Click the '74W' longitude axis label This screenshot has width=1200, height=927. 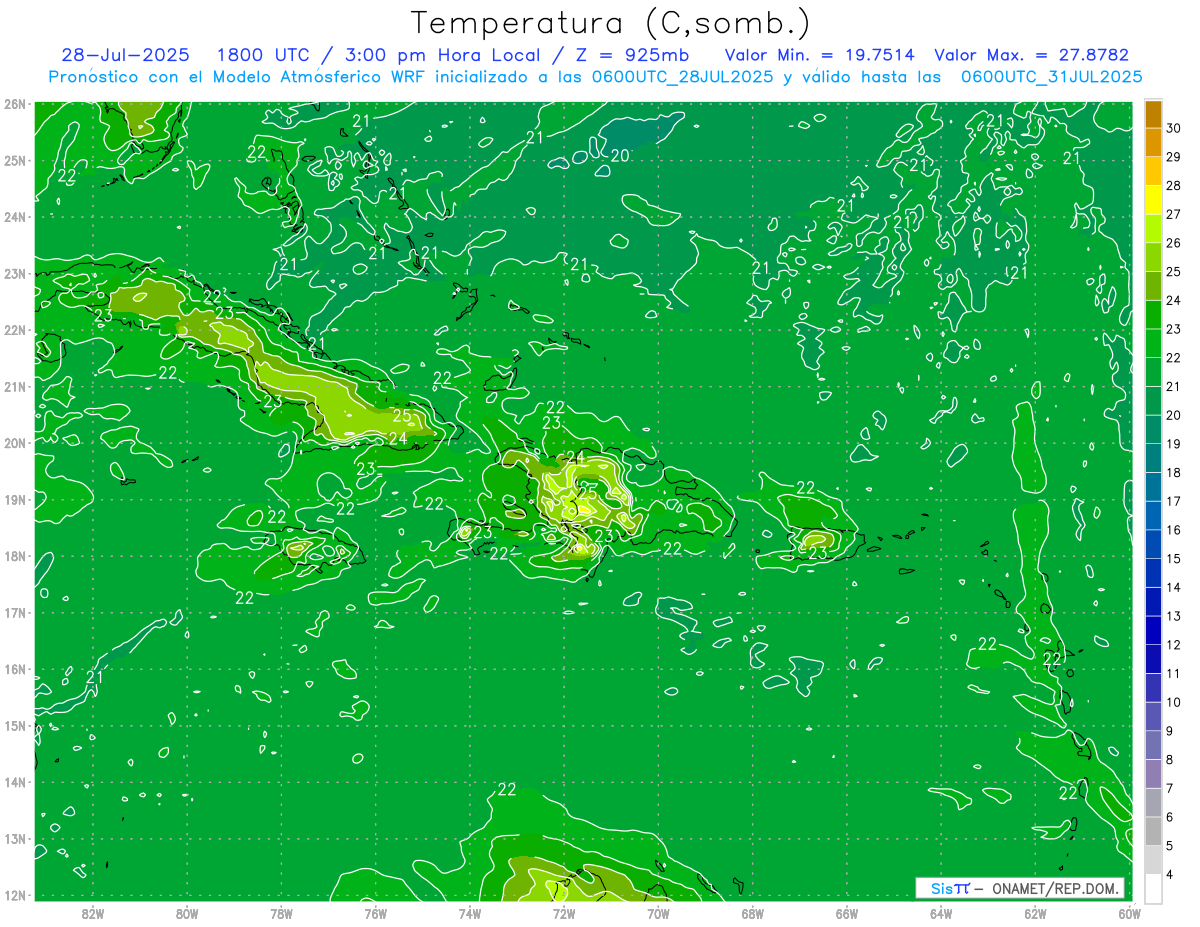coord(470,912)
